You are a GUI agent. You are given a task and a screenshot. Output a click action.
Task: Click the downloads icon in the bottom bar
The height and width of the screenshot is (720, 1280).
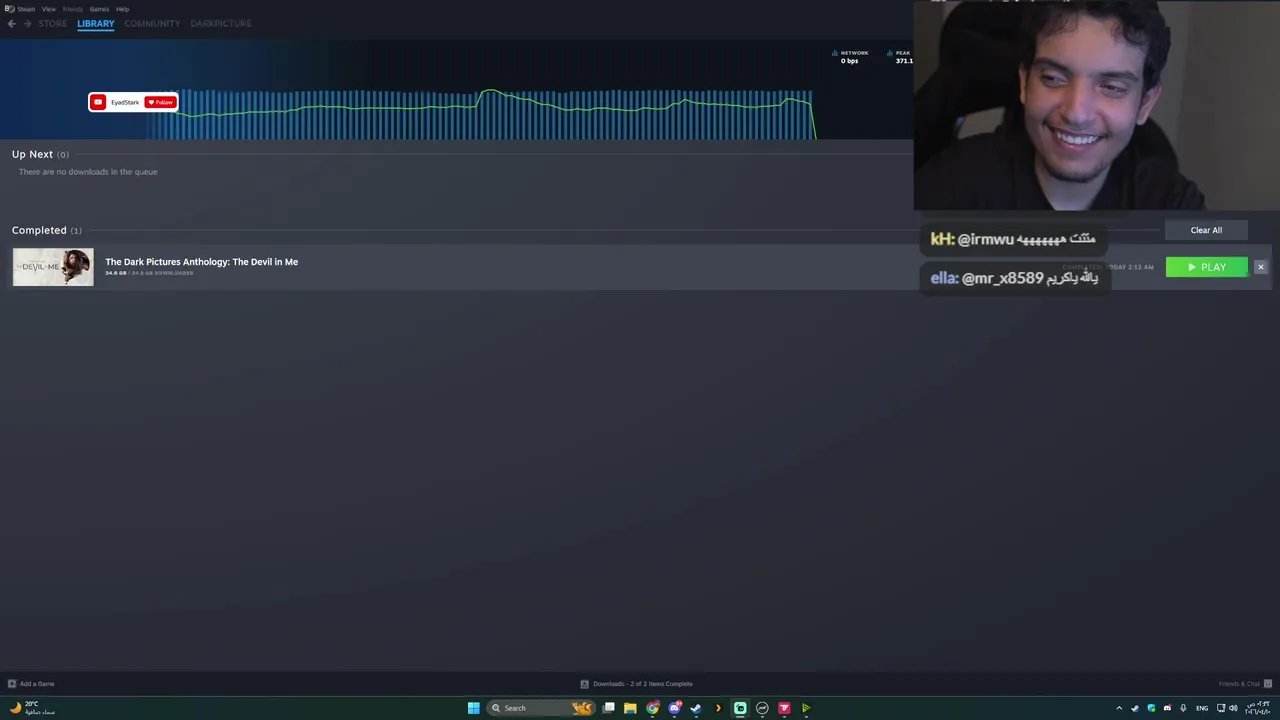(585, 684)
